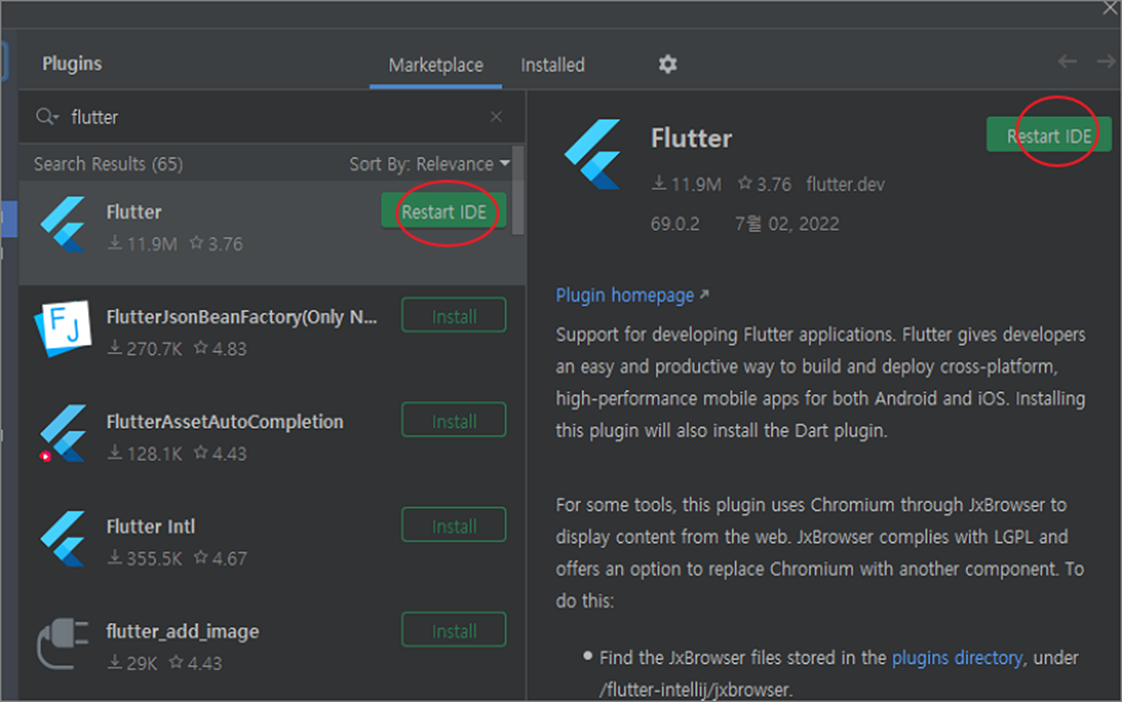Select FlutterJsonBeanFactory plugin icon

pos(63,328)
